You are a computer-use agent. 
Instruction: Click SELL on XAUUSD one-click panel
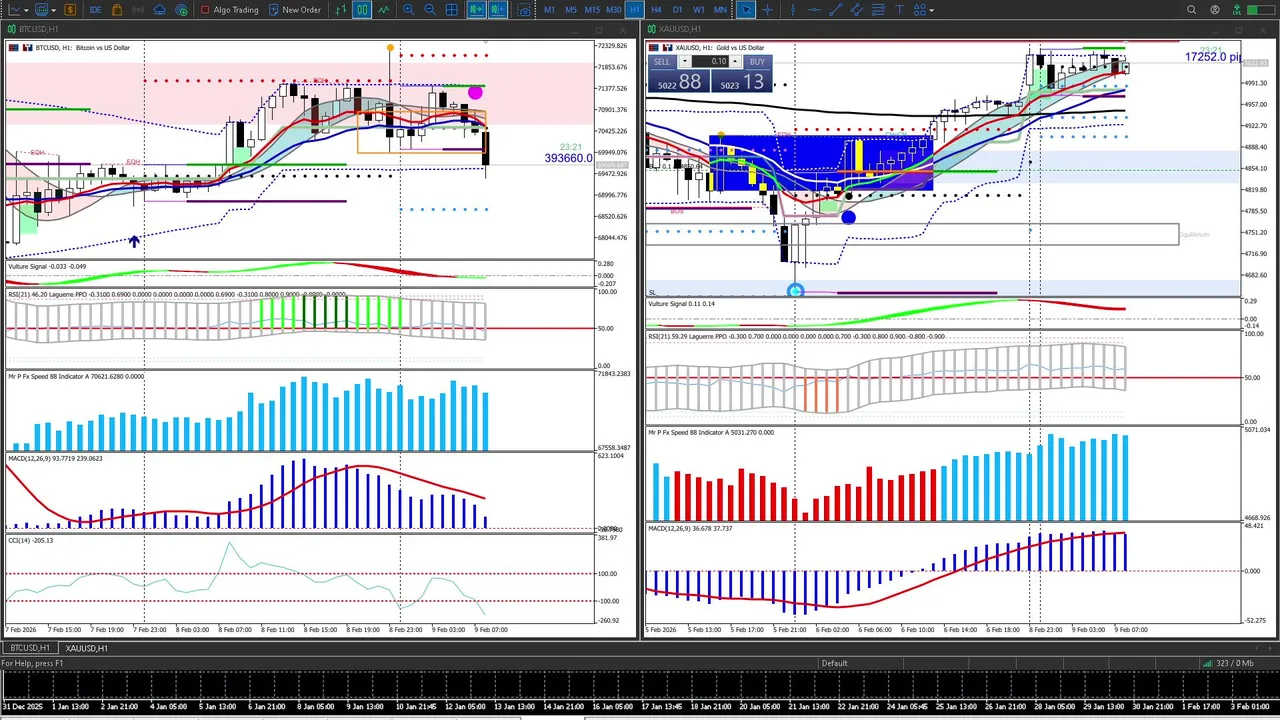point(662,61)
